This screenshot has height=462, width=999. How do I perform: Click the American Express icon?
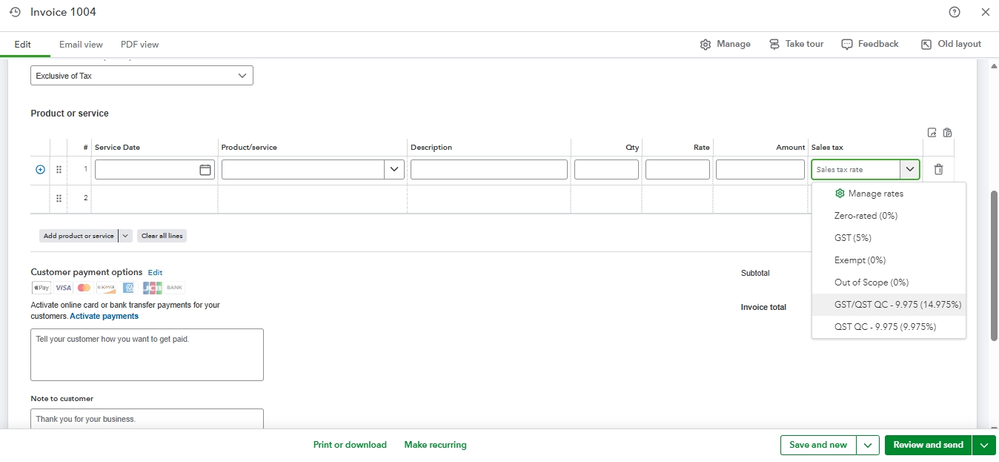(128, 287)
